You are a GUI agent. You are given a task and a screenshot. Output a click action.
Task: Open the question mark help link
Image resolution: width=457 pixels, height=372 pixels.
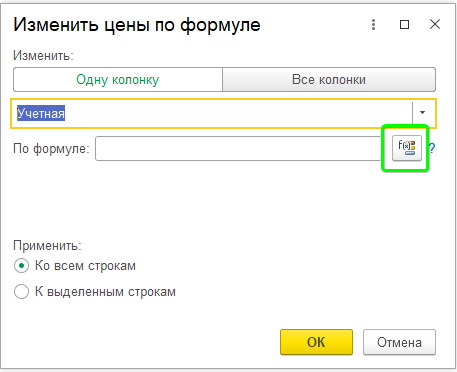(432, 148)
